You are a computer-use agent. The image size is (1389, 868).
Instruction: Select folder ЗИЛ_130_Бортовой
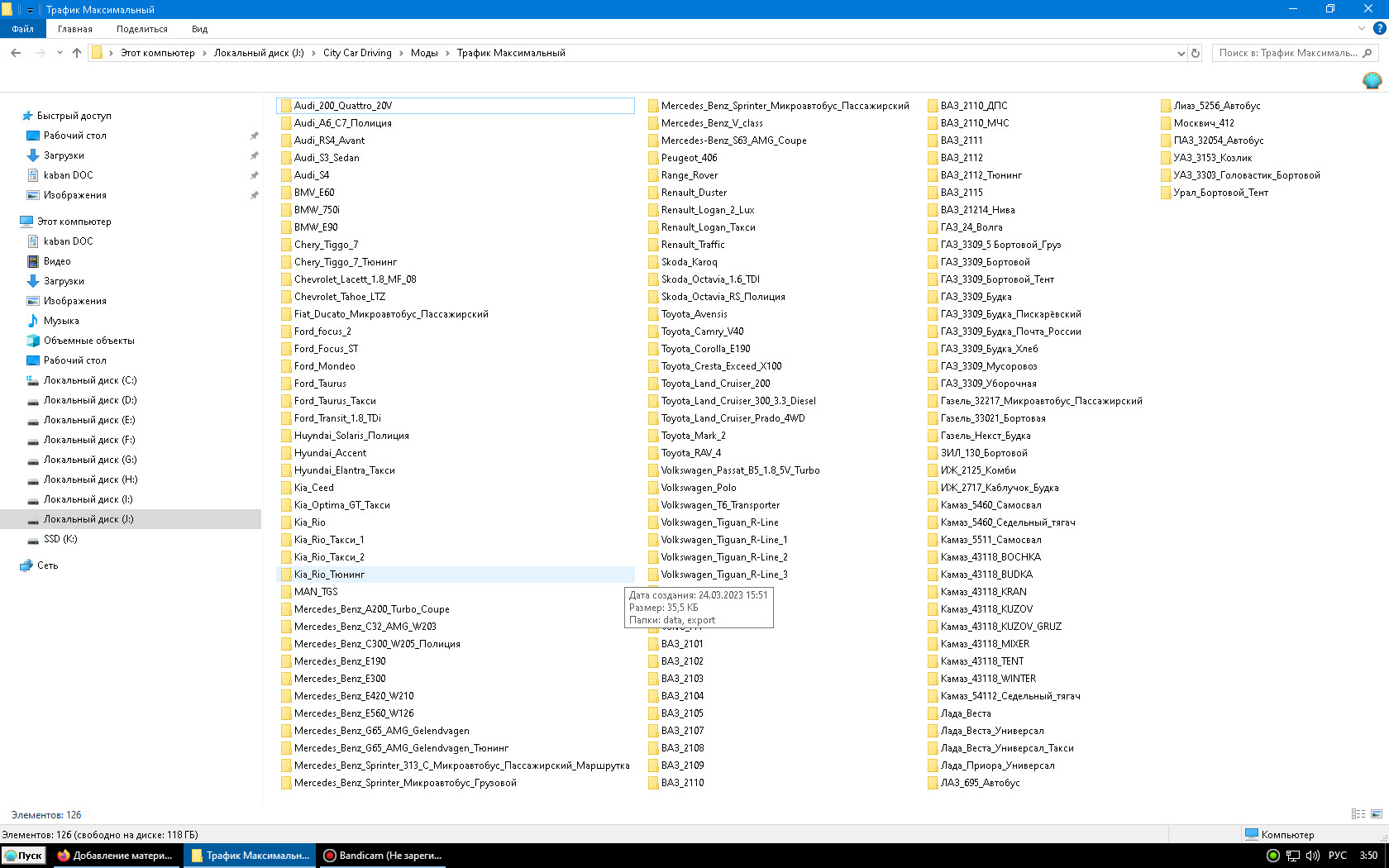pyautogui.click(x=984, y=453)
